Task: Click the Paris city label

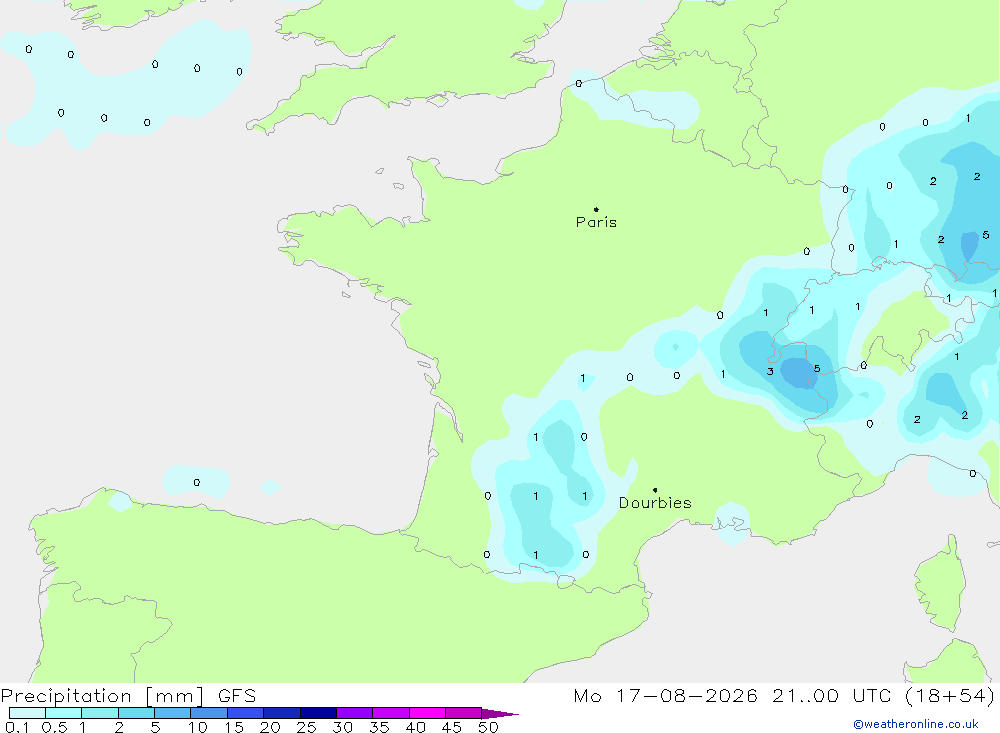Action: [596, 222]
